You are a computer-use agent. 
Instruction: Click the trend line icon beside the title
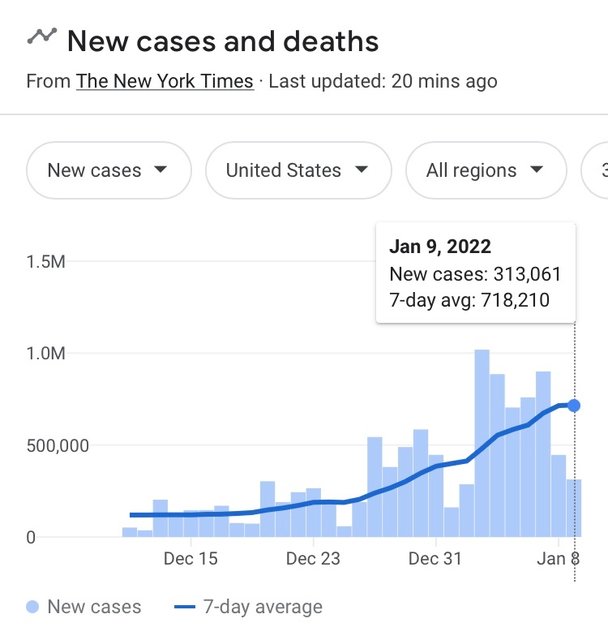(41, 36)
